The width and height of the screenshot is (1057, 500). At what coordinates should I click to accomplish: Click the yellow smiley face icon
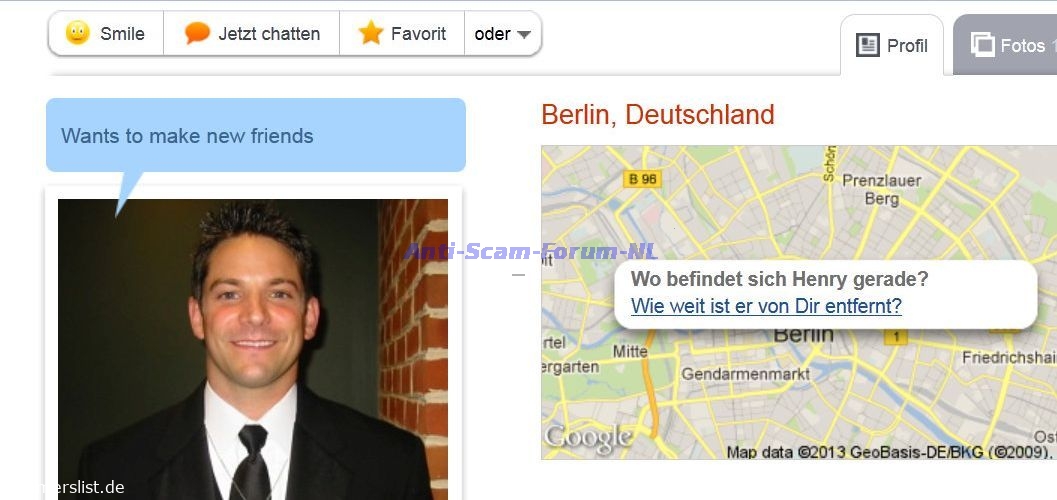78,33
